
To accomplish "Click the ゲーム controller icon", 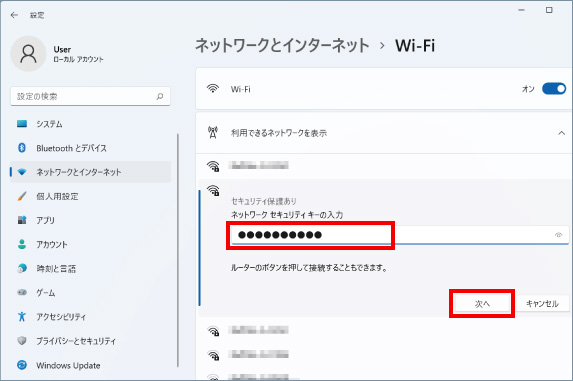I will tap(22, 293).
